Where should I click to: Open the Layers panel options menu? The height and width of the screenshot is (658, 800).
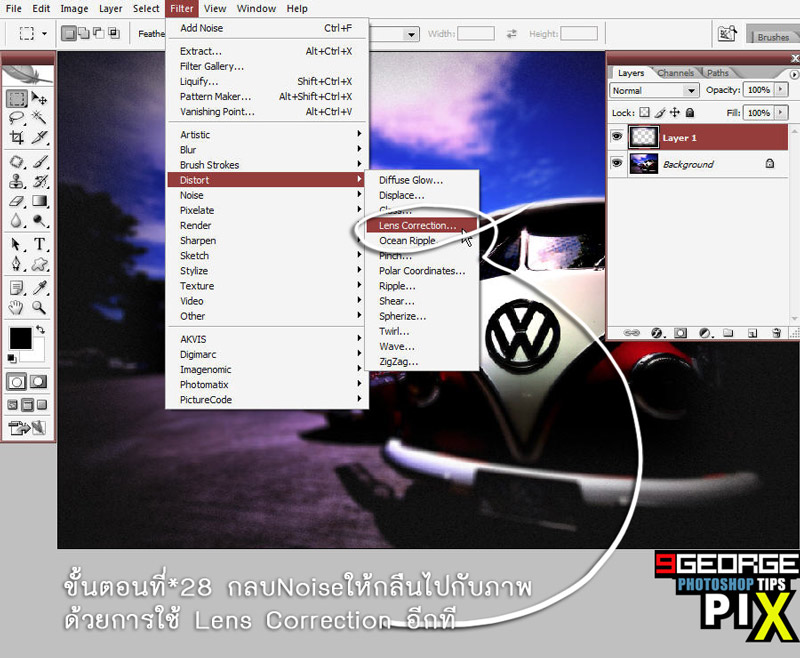pyautogui.click(x=793, y=74)
